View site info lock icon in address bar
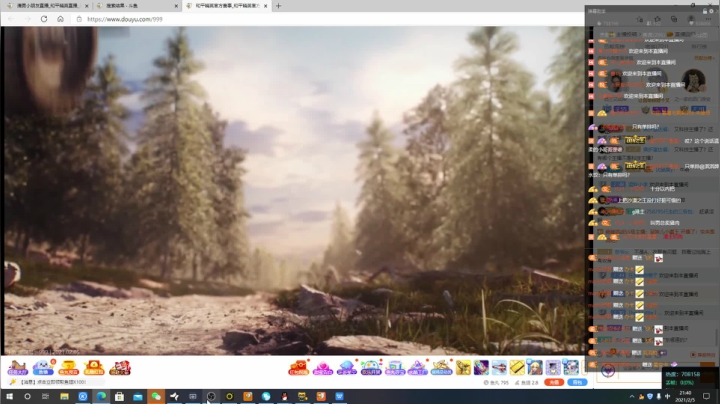This screenshot has width=720, height=404. (79, 19)
